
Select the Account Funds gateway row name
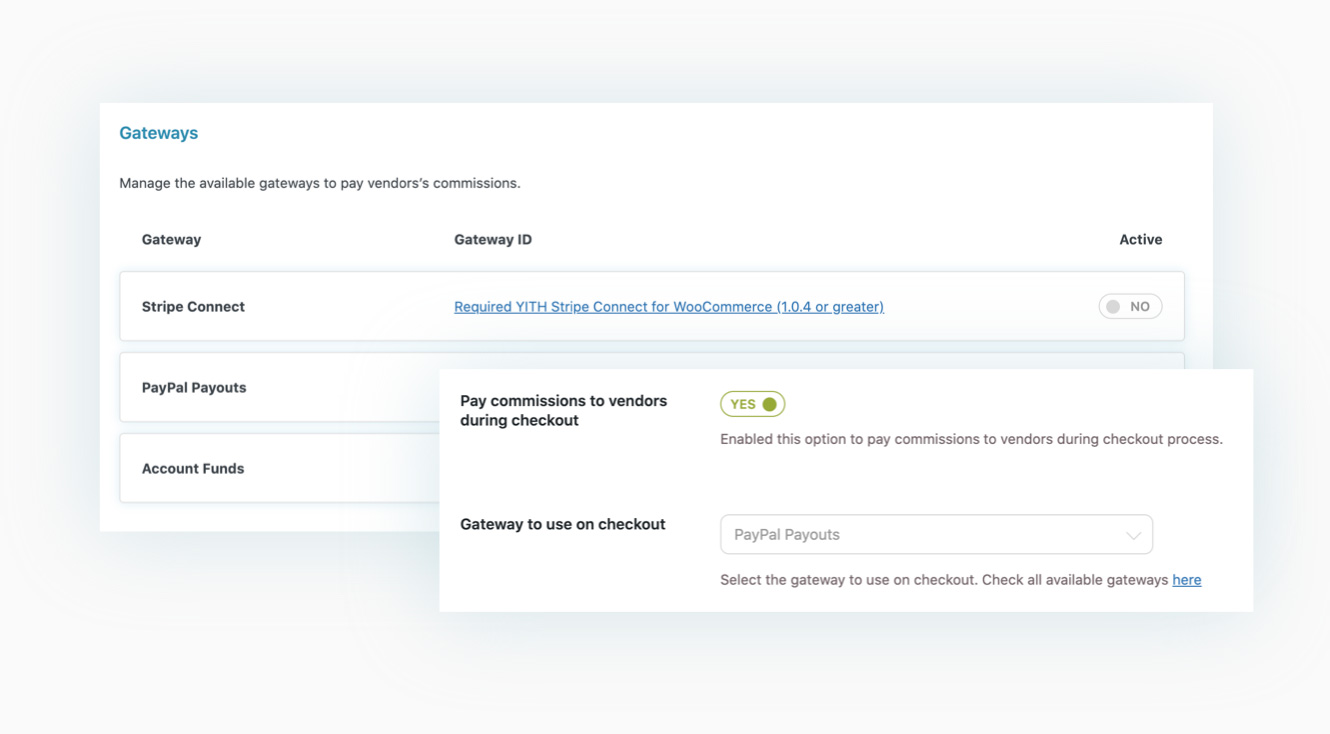(x=193, y=468)
